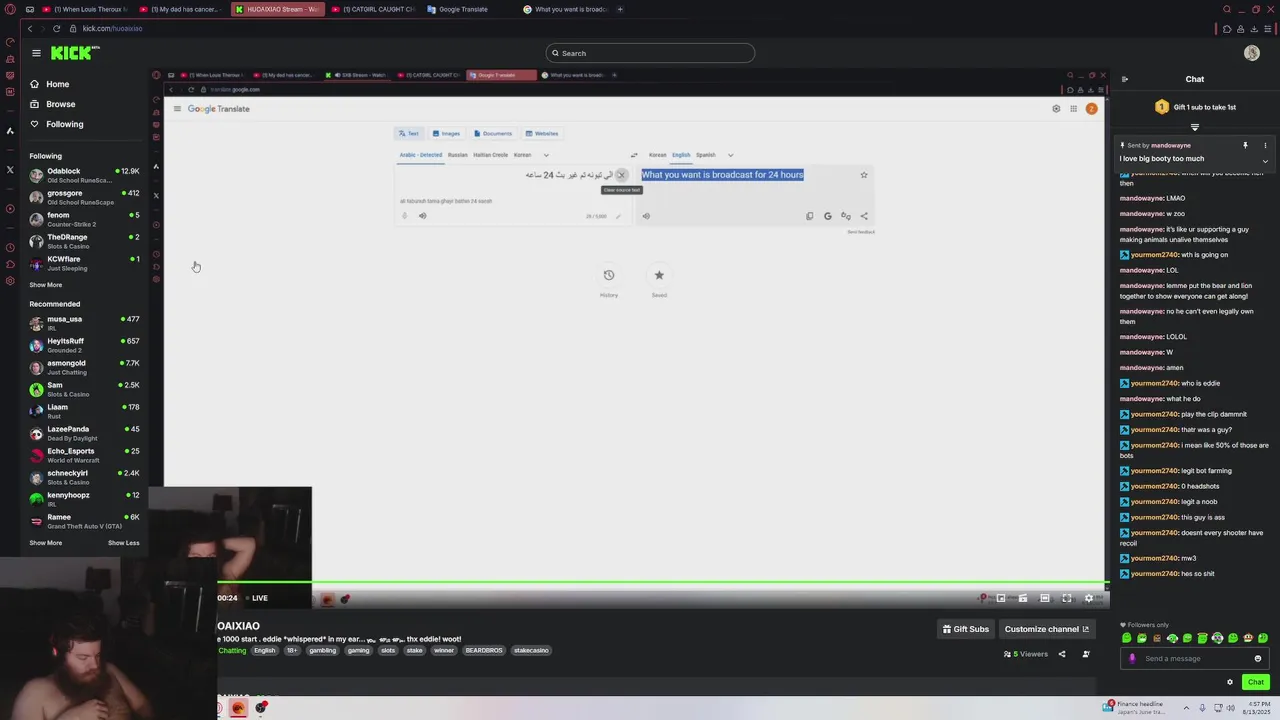Viewport: 1280px width, 720px height.
Task: Click the Kick logo
Action: tap(75, 53)
